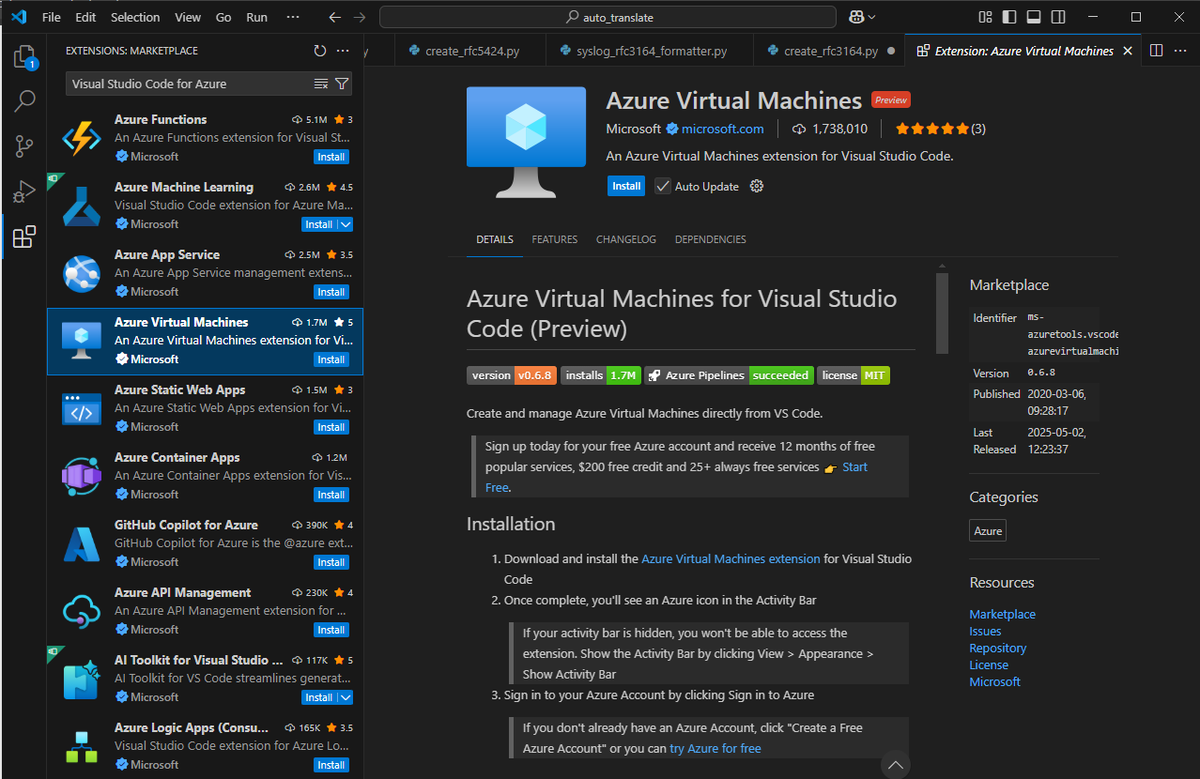Open the Go menu
The image size is (1200, 779).
pos(224,17)
